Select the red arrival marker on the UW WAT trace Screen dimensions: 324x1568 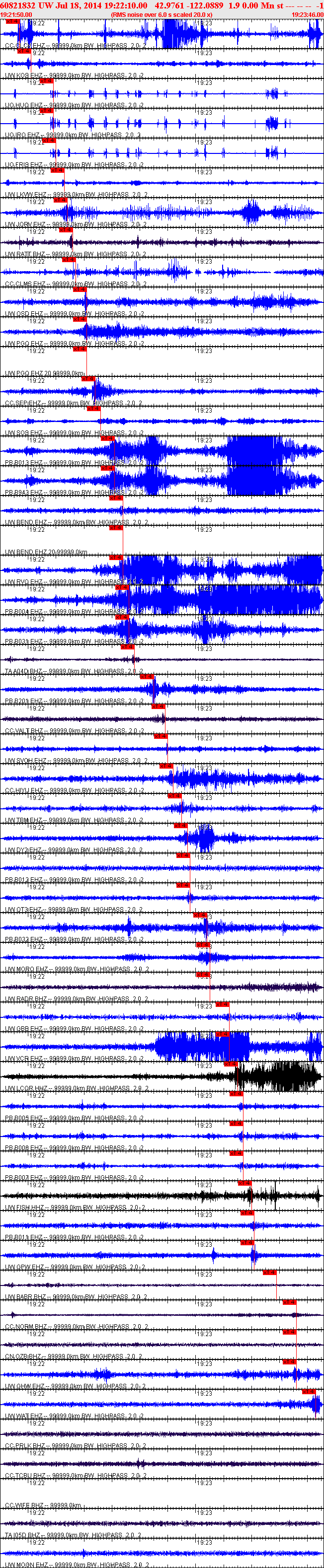click(309, 1391)
